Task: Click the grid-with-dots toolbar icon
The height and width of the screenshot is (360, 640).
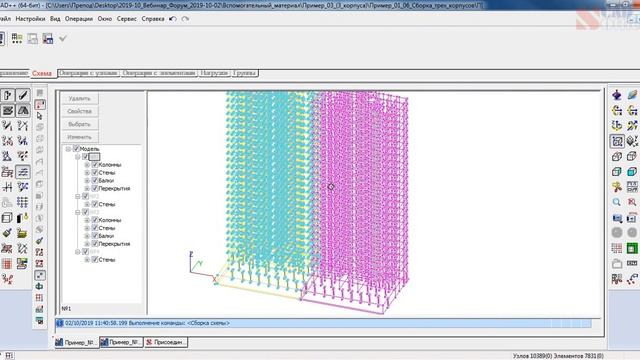Action: 17,39
